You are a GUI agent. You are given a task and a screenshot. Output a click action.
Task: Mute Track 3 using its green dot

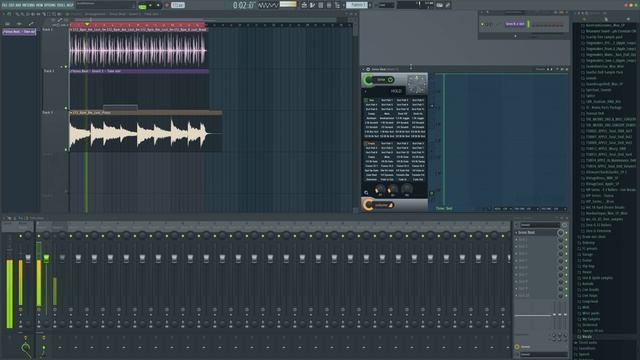click(x=66, y=149)
